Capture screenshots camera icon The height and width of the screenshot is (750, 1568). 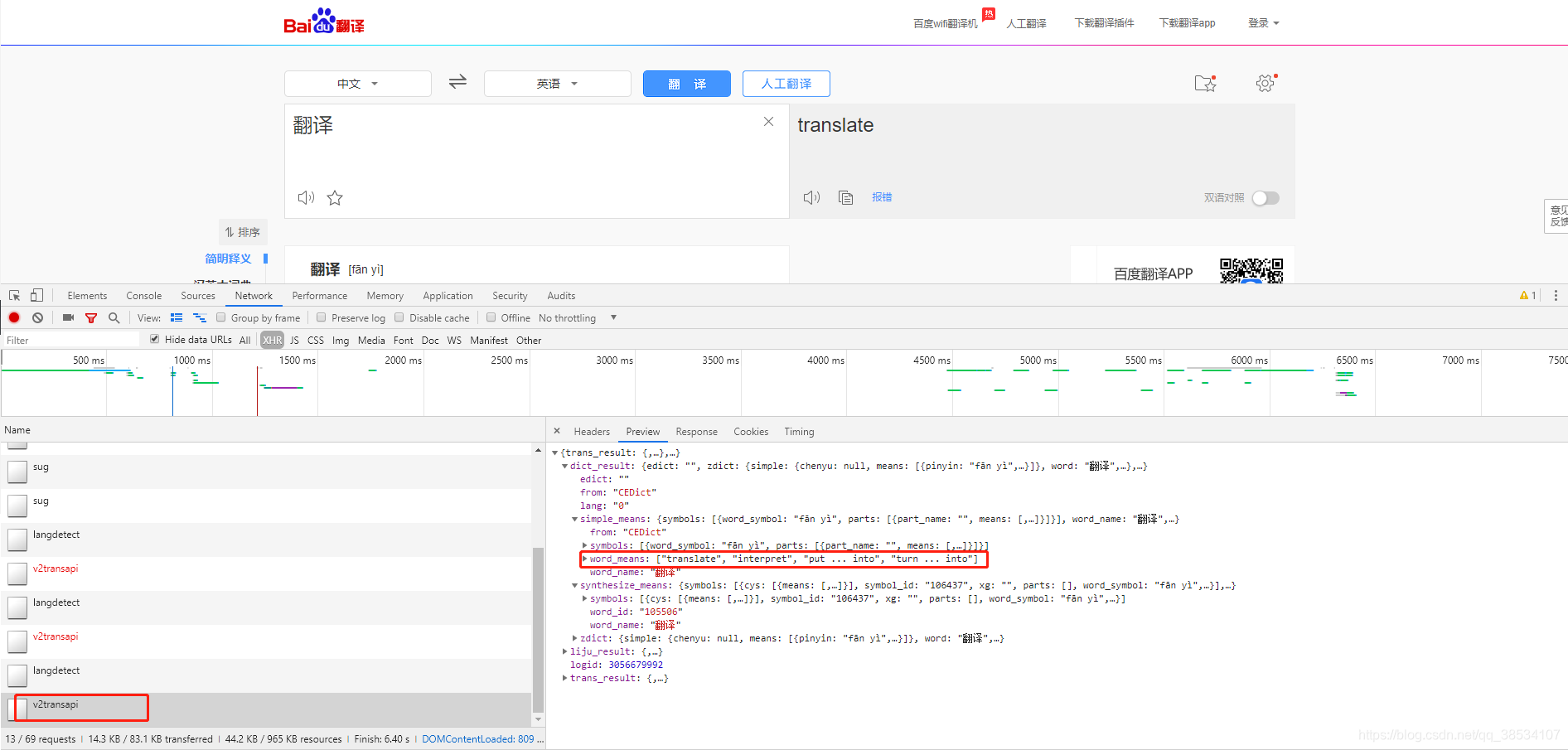coord(68,317)
